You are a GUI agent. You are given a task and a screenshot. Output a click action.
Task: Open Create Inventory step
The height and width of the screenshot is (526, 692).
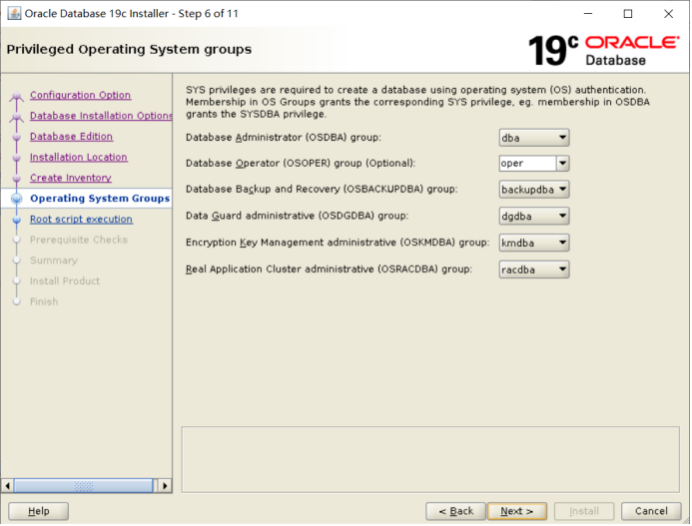coord(71,178)
